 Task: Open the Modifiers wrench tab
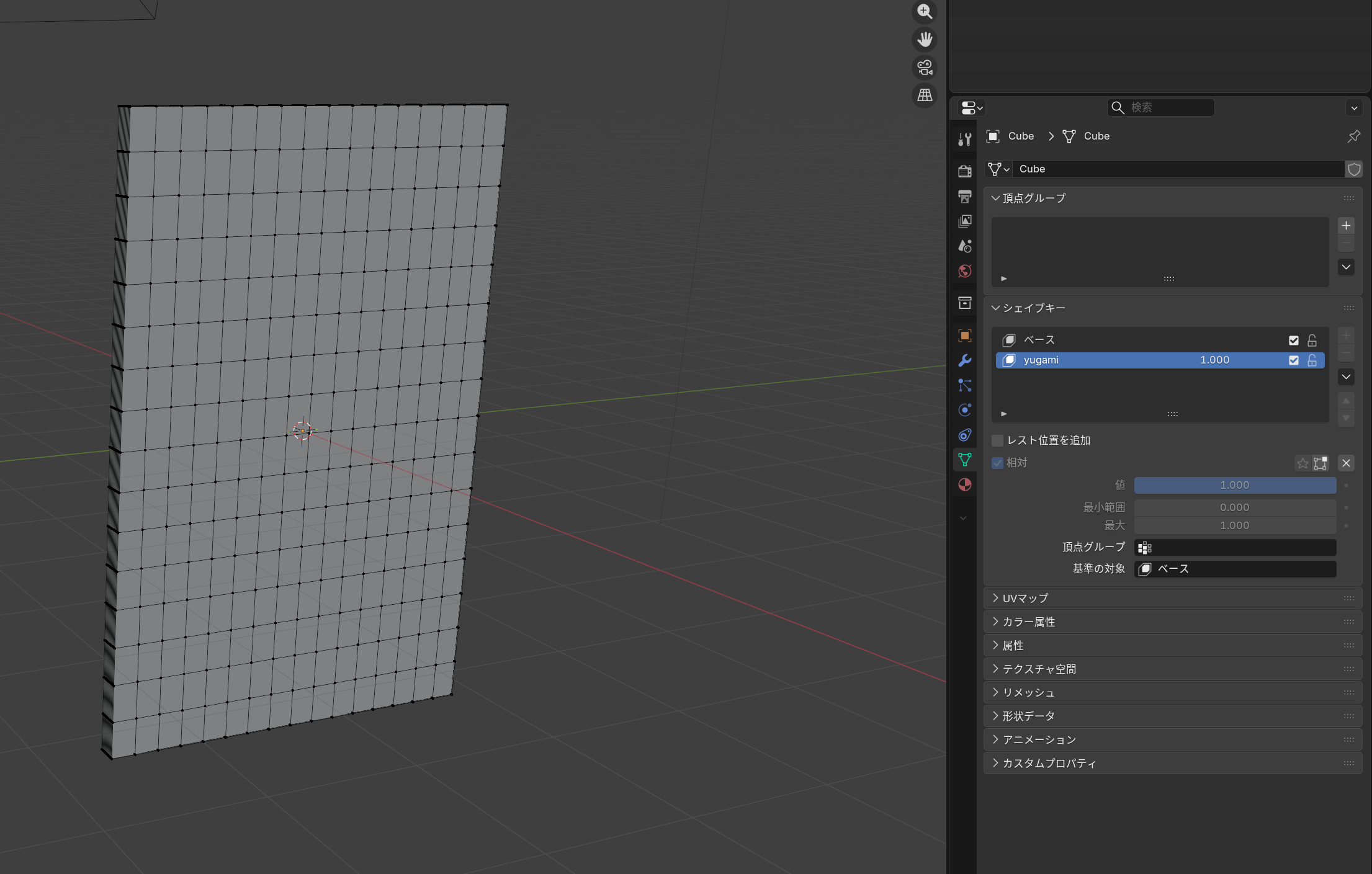tap(964, 360)
